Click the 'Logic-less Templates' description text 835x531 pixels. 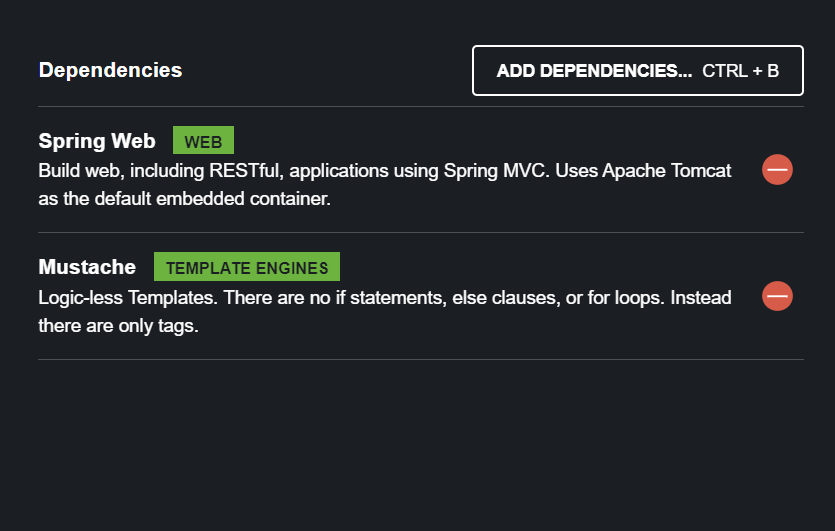[128, 297]
